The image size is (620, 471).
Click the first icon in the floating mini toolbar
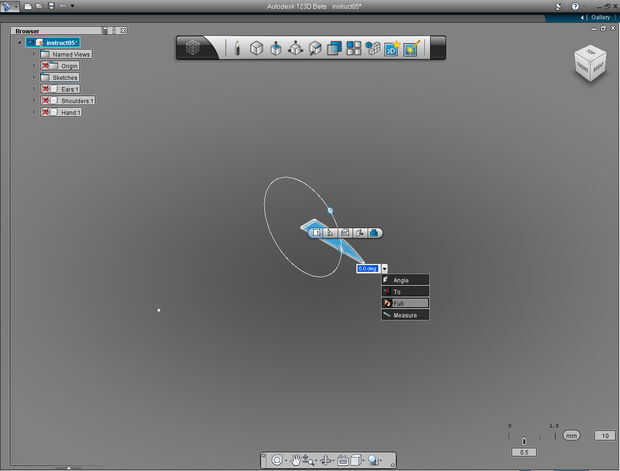(x=316, y=233)
